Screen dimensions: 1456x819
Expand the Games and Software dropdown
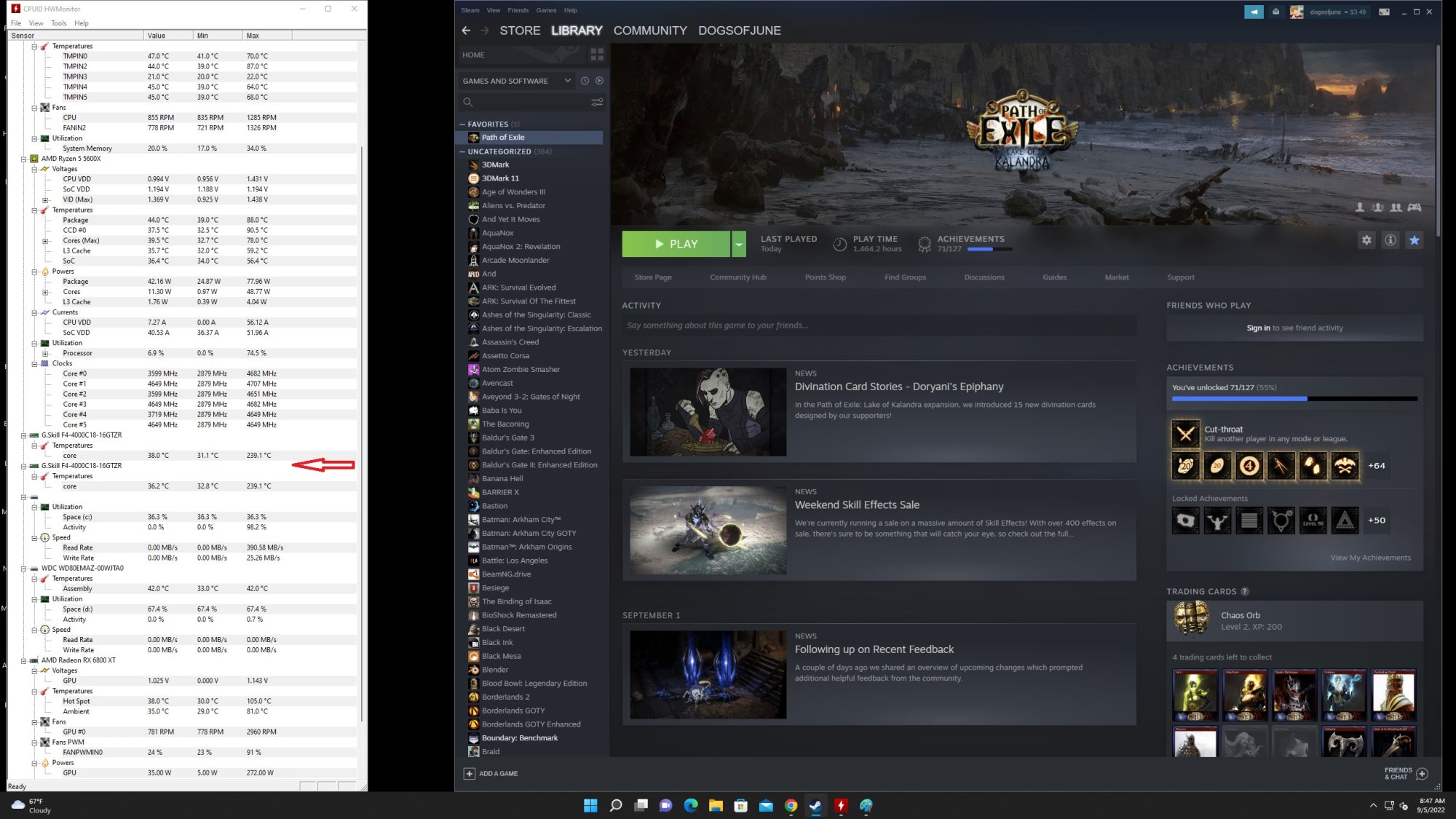point(567,81)
